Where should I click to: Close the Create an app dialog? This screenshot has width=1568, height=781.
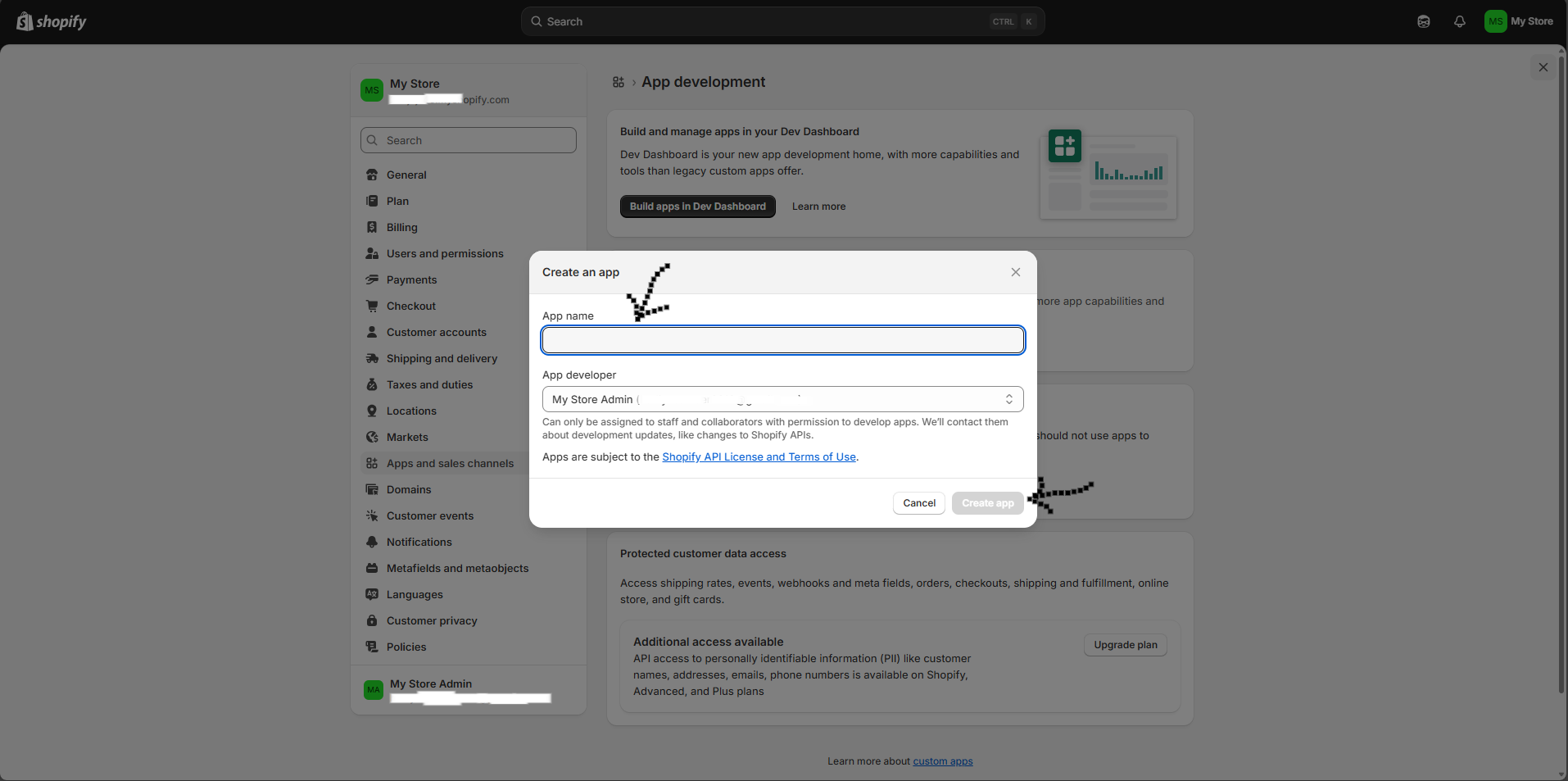1015,272
